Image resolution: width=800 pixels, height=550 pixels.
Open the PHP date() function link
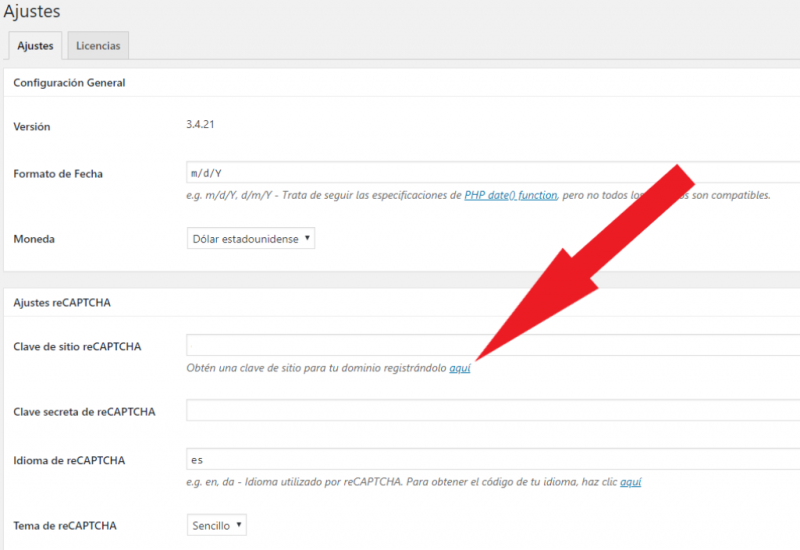511,195
